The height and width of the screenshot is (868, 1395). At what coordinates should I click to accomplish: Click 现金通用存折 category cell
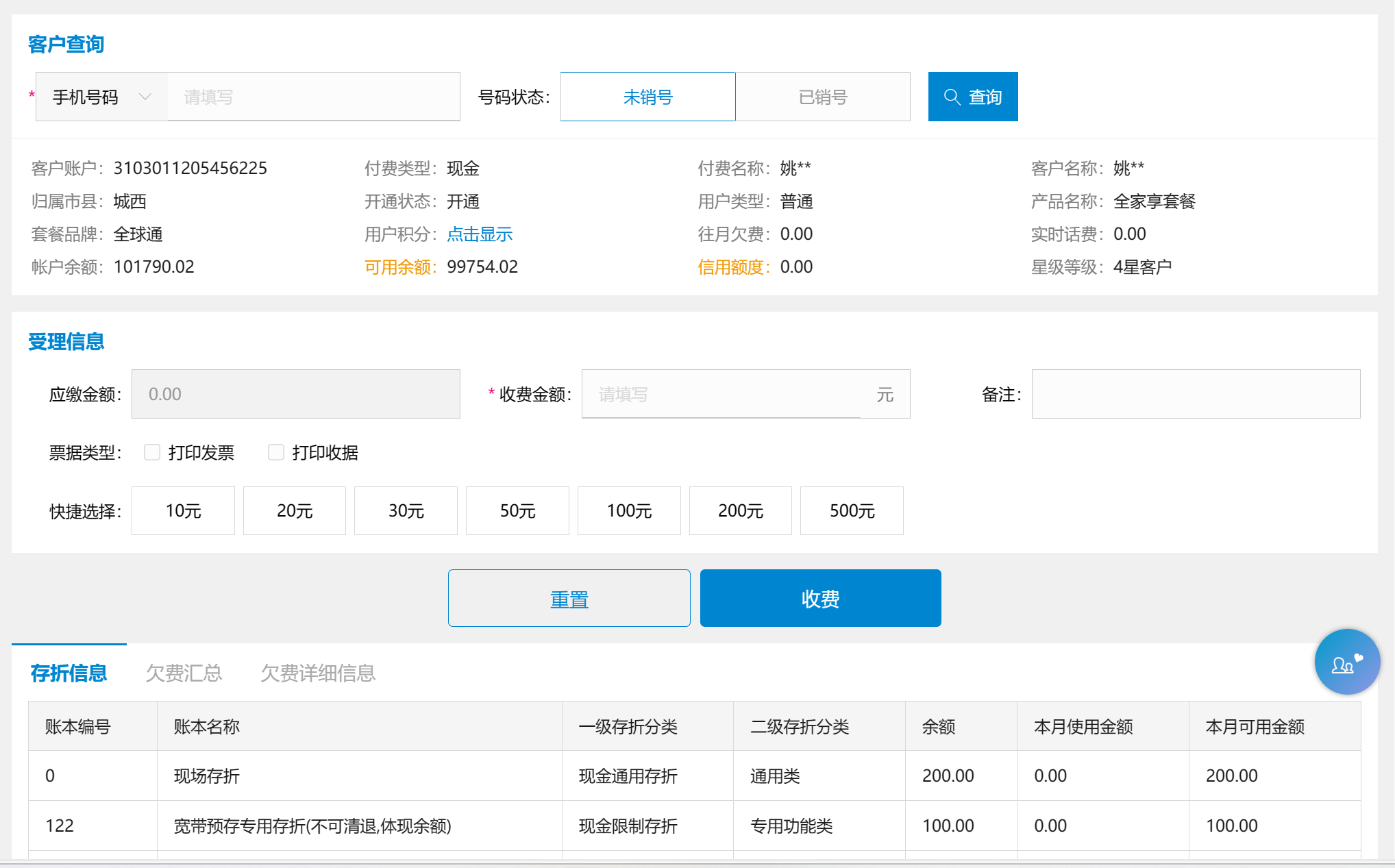pos(628,776)
